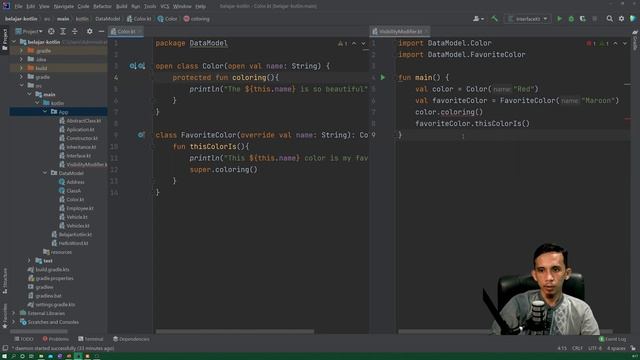This screenshot has height=360, width=640.
Task: Collapse belajar-kotlin project root node
Action: click(x=15, y=42)
